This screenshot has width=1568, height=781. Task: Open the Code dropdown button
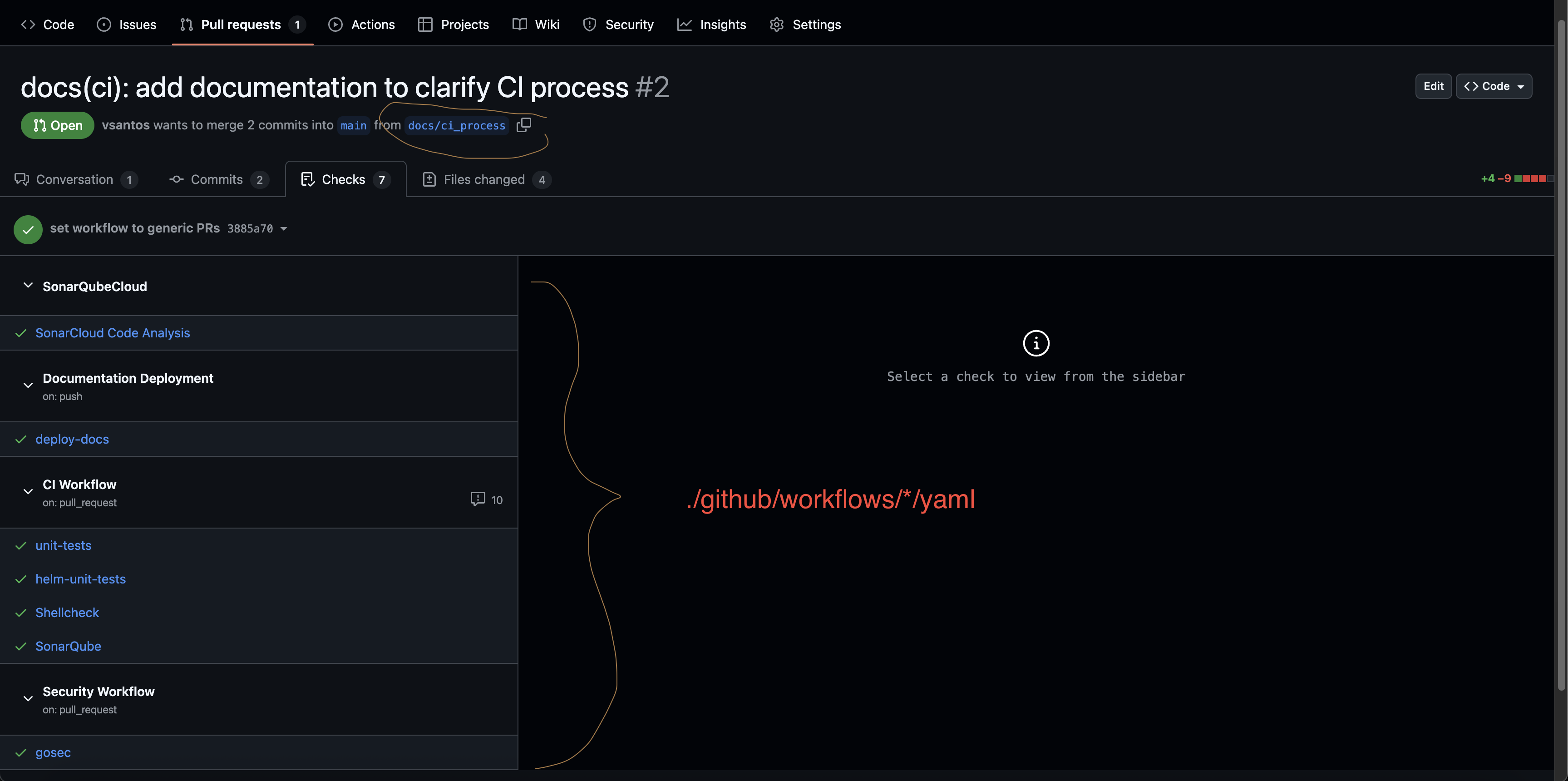[1494, 86]
